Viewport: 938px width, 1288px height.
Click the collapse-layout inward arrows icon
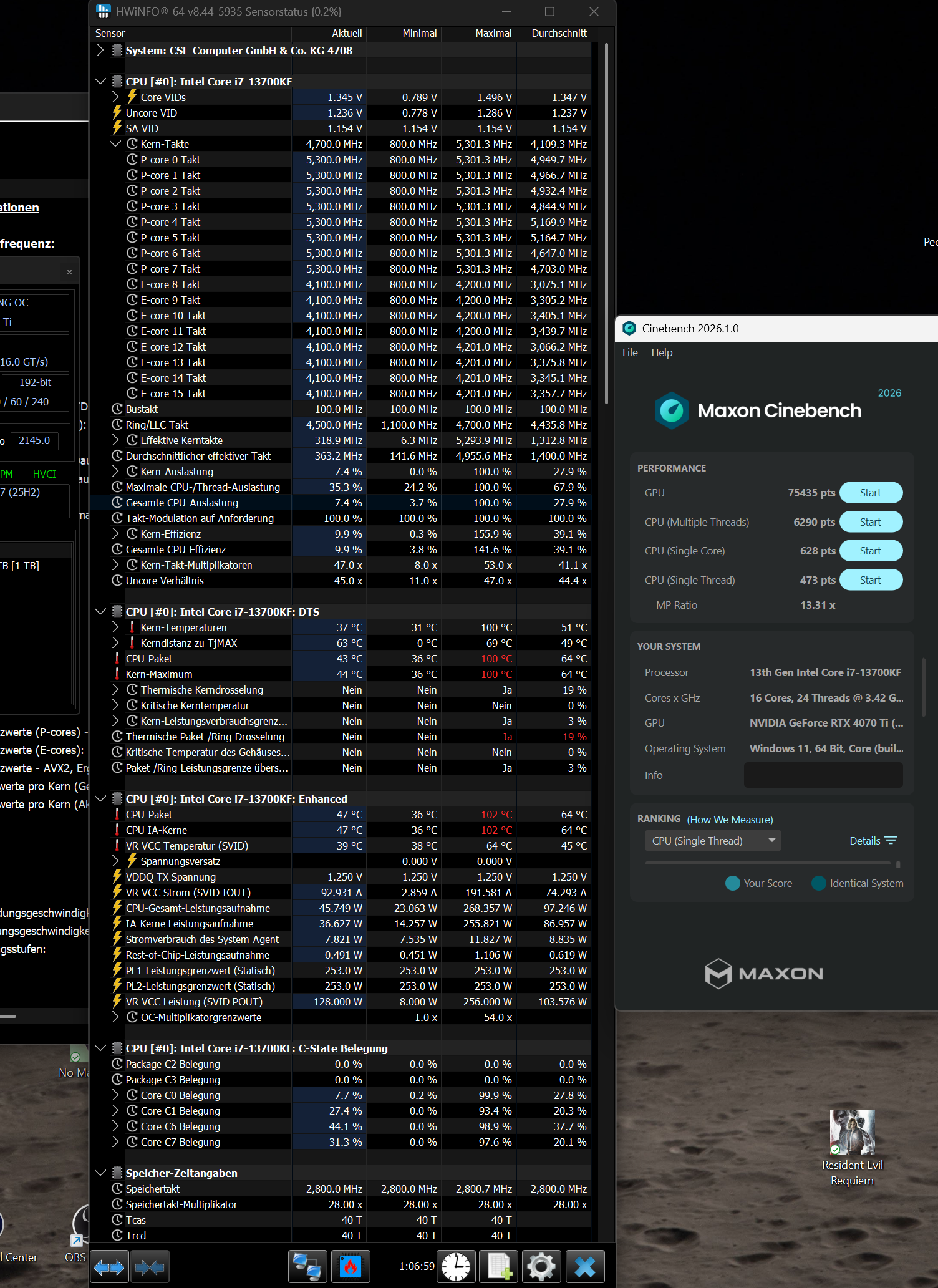tap(149, 1267)
